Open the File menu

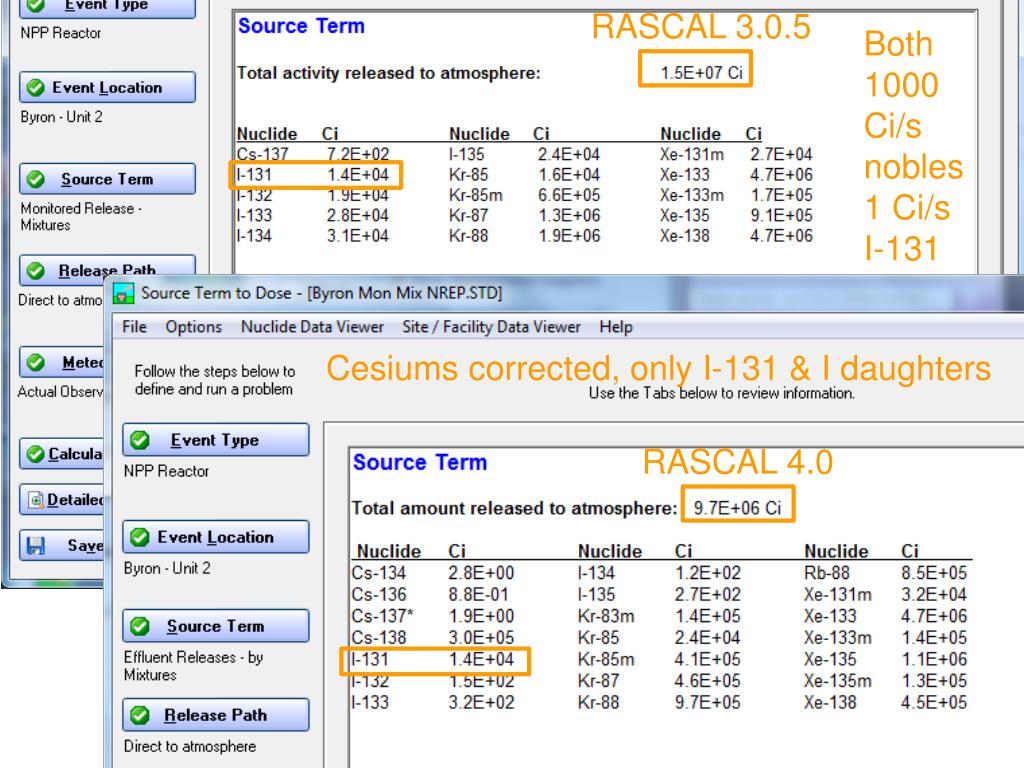(x=135, y=327)
